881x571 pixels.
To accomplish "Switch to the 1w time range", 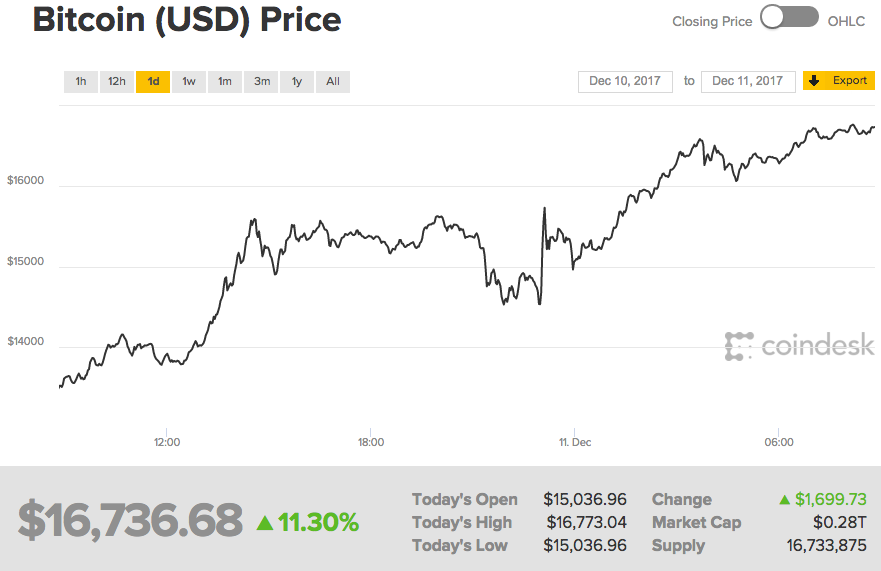I will tap(189, 81).
